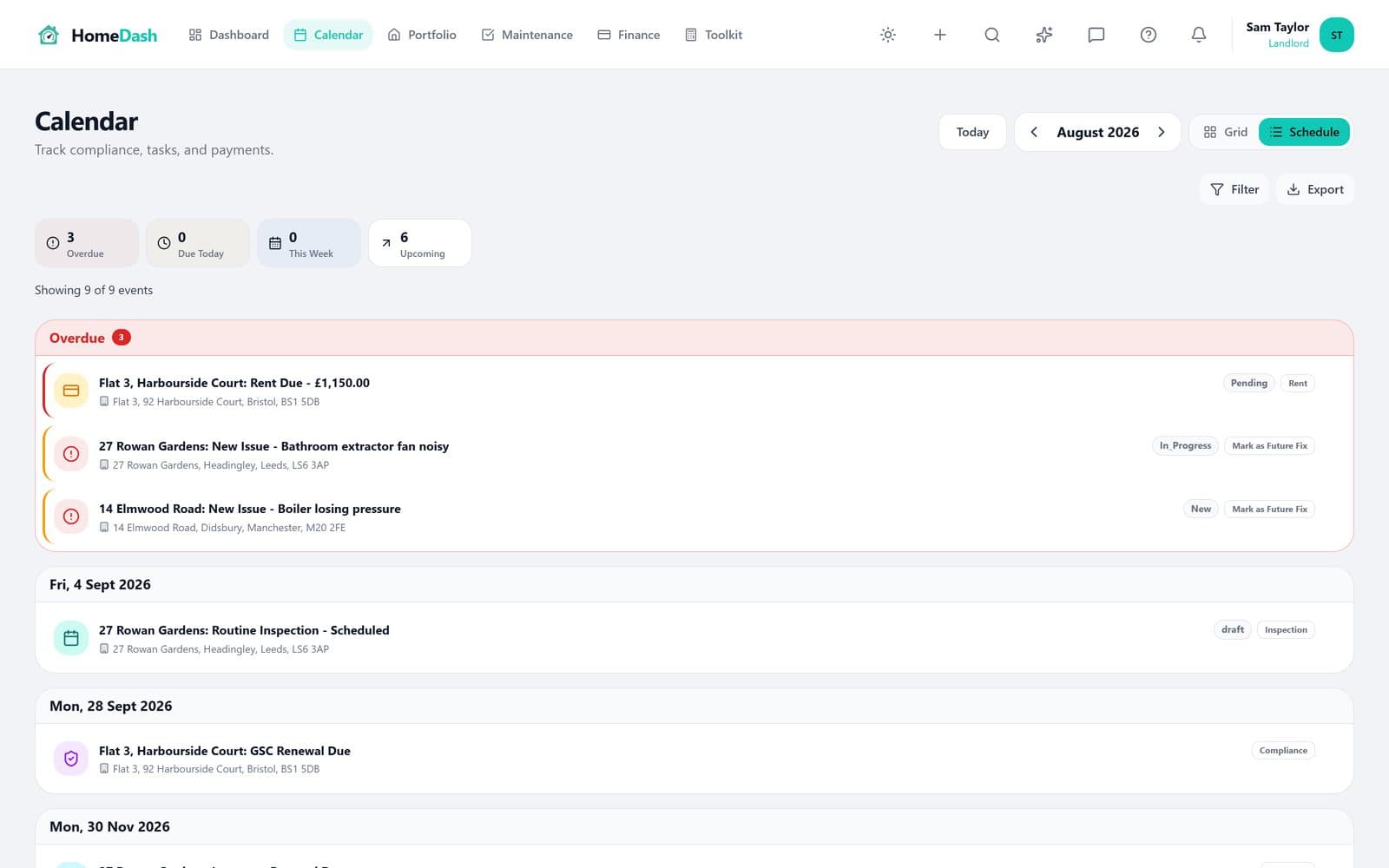Open the Filter options
The width and height of the screenshot is (1389, 868).
[x=1234, y=189]
